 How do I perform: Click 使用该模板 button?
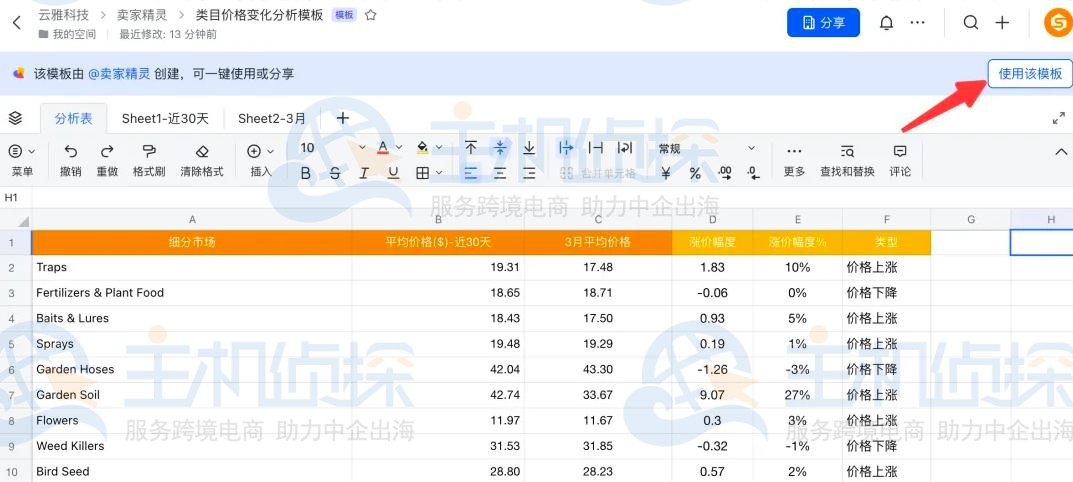point(1030,74)
